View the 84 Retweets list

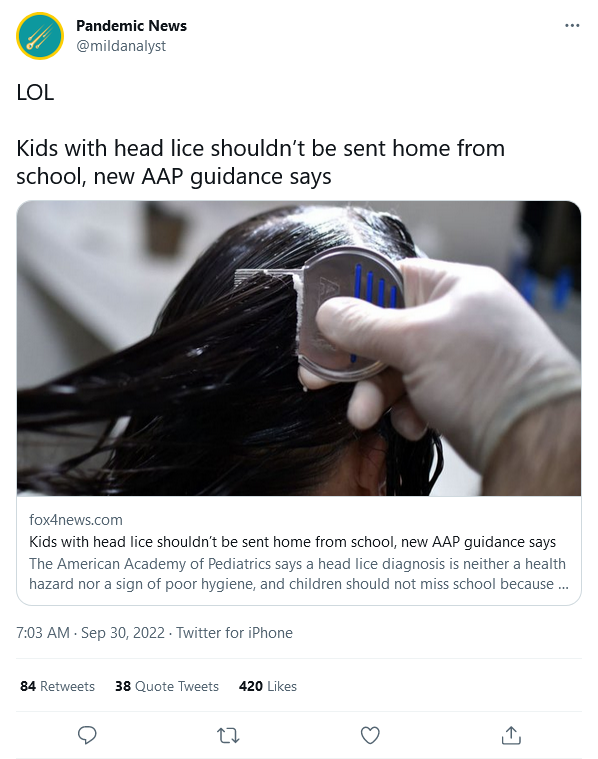click(x=58, y=686)
